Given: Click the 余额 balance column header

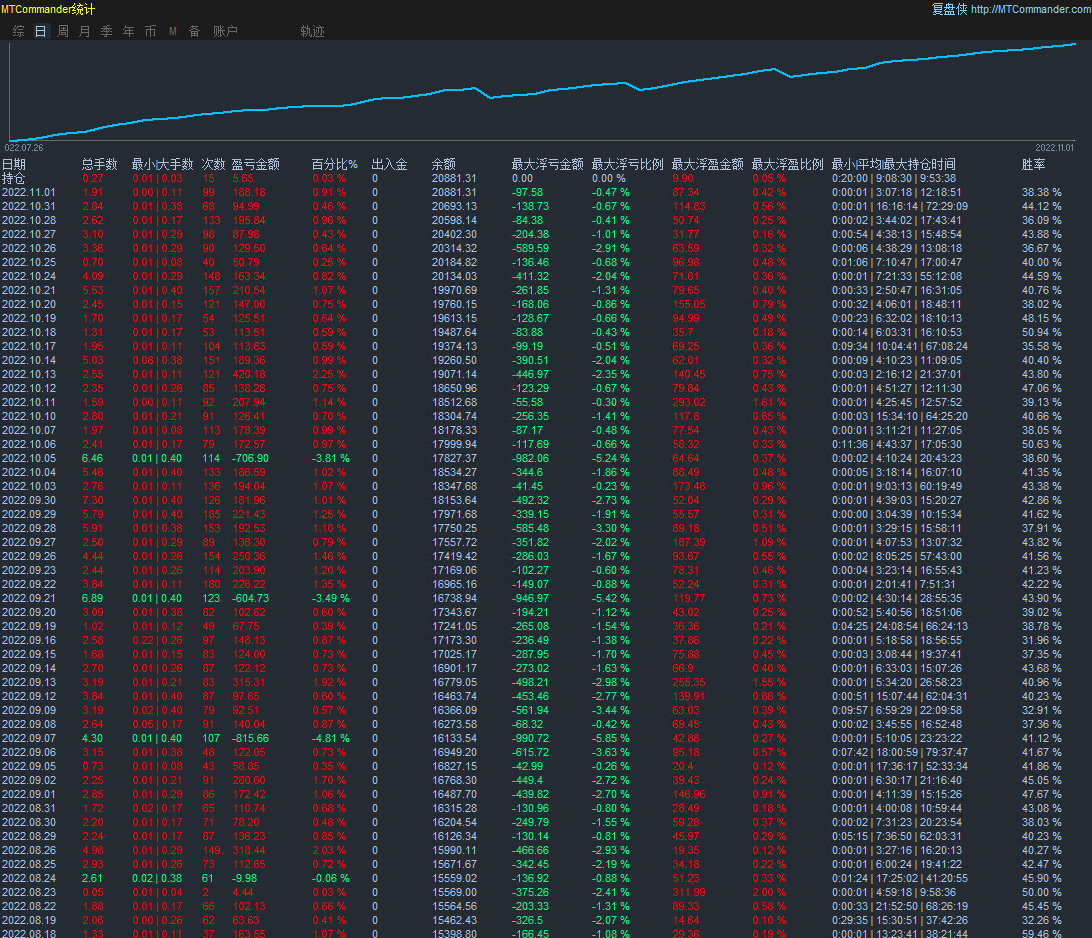Looking at the screenshot, I should click(443, 164).
